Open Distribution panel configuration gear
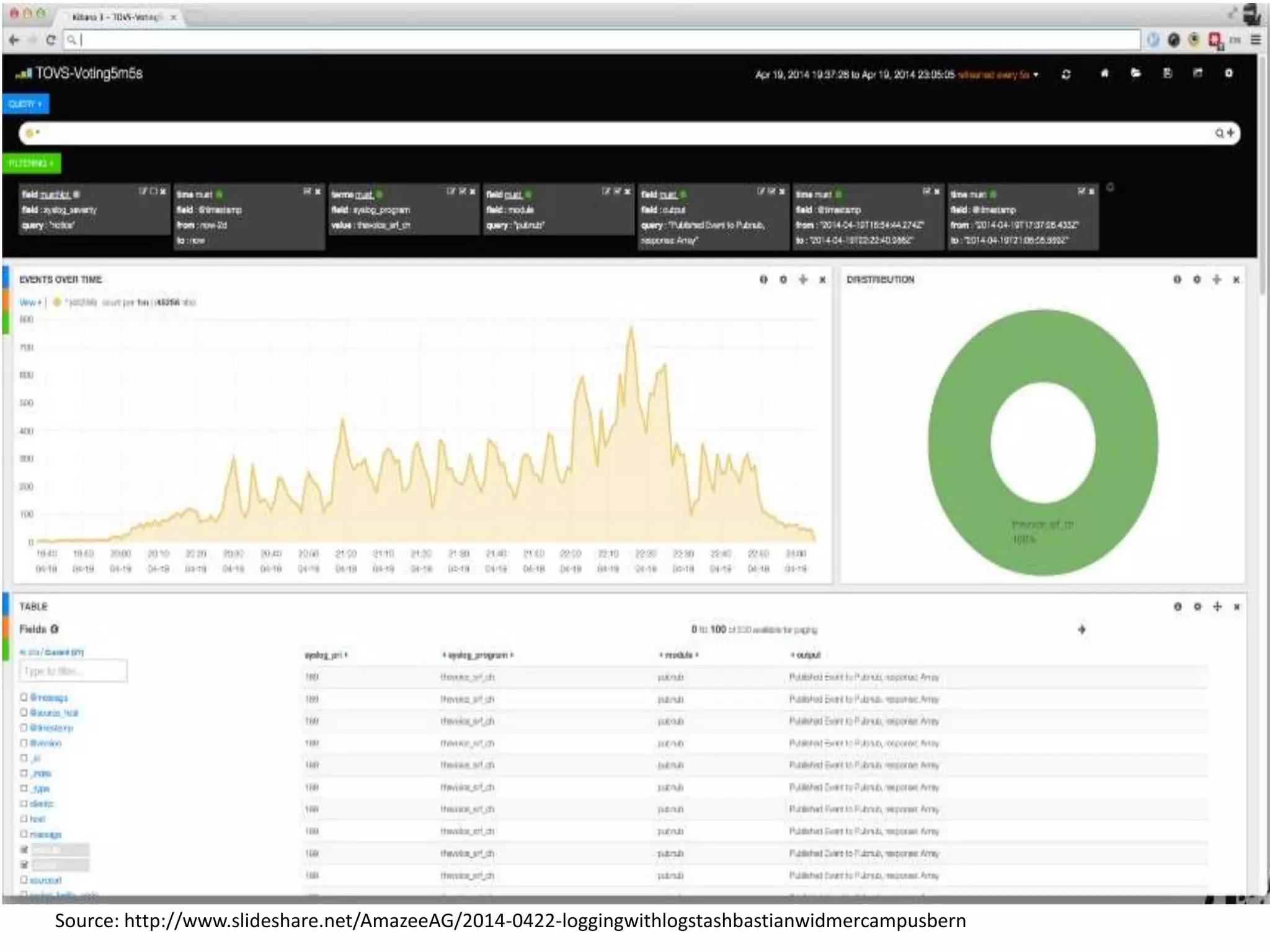1270x952 pixels. tap(1197, 280)
